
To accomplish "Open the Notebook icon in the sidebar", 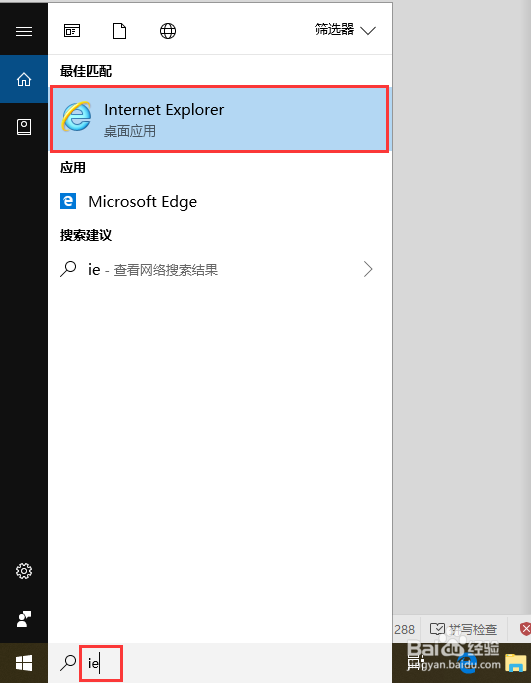I will click(x=24, y=127).
